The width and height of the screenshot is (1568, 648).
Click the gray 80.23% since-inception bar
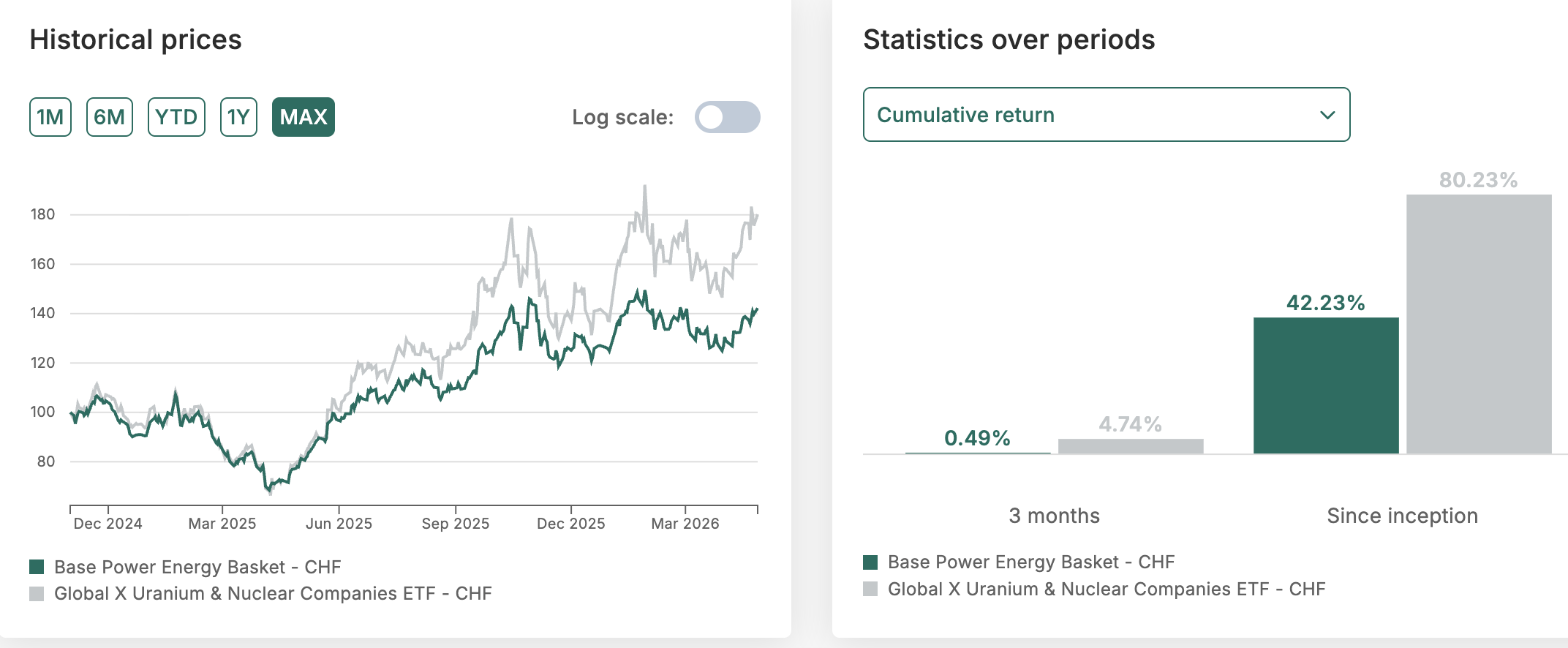1478,324
